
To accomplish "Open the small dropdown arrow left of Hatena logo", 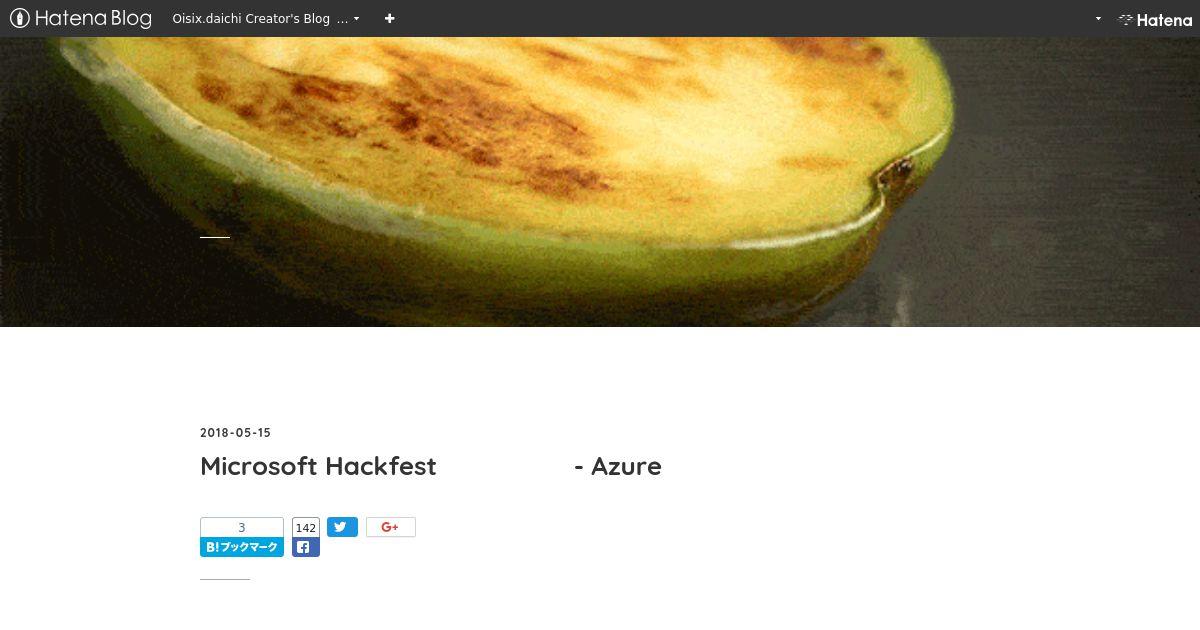I will pyautogui.click(x=1098, y=18).
